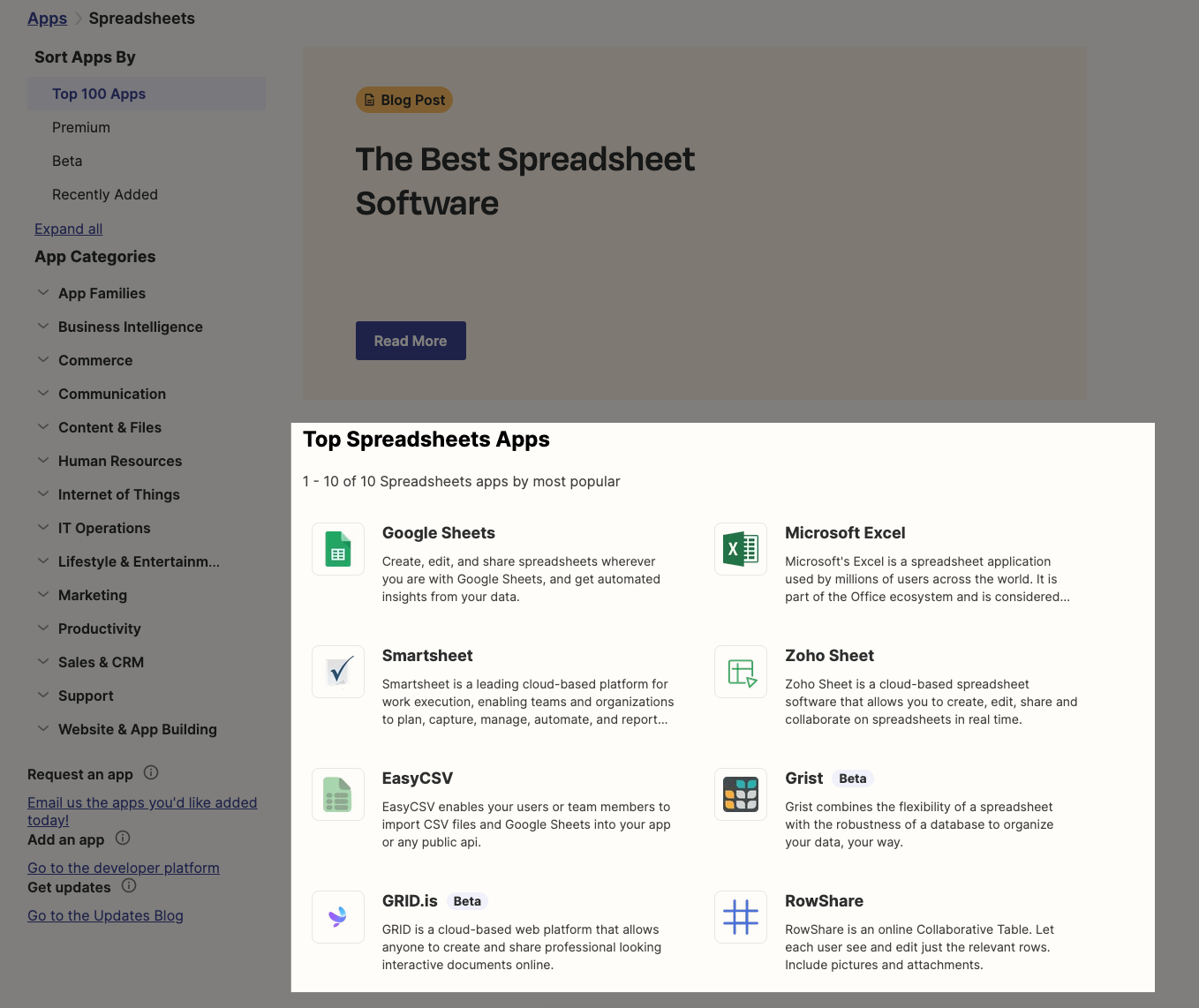Expand the Human Resources category
Image resolution: width=1199 pixels, height=1008 pixels.
click(43, 460)
